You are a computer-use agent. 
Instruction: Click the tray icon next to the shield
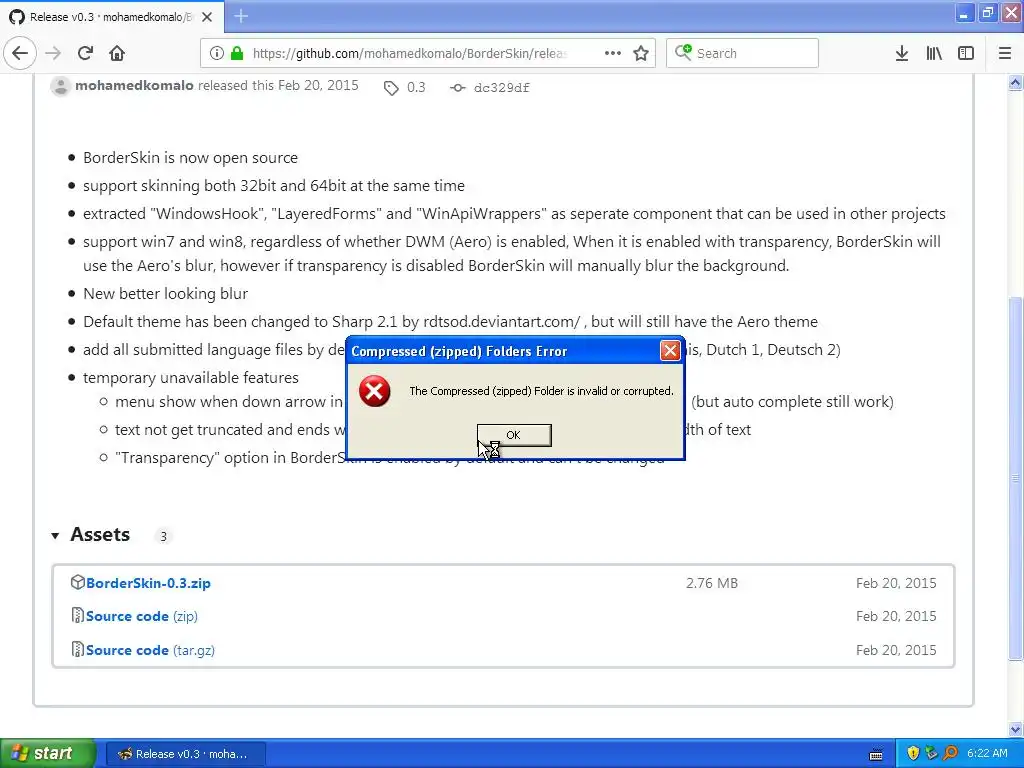[x=931, y=753]
